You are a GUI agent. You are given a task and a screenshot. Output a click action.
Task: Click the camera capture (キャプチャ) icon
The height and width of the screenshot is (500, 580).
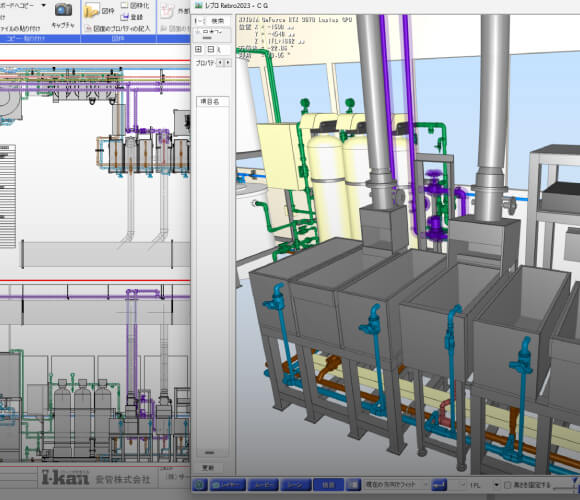63,9
